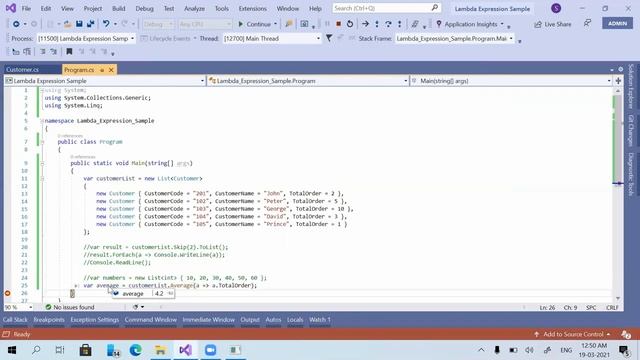Click the Application Insights pin icon

pyautogui.click(x=439, y=24)
